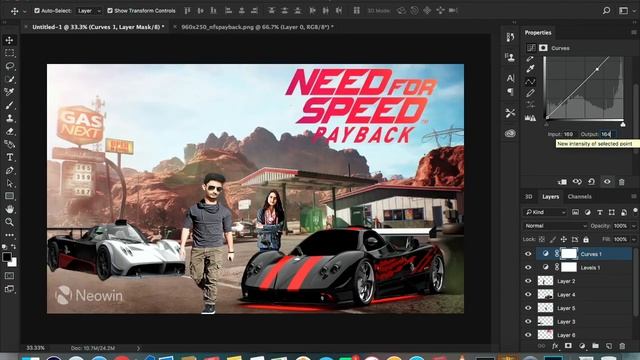640x360 pixels.
Task: Select the Rectangular Marquee tool
Action: (x=9, y=53)
